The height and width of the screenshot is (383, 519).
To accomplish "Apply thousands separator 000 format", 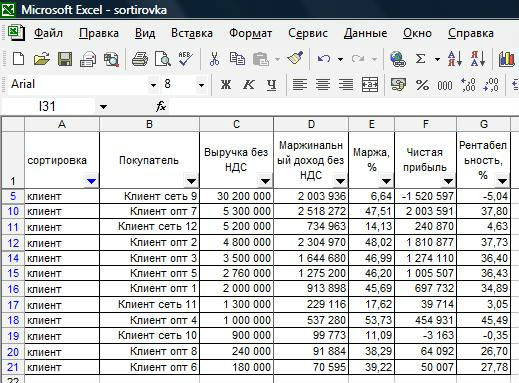I will click(445, 85).
